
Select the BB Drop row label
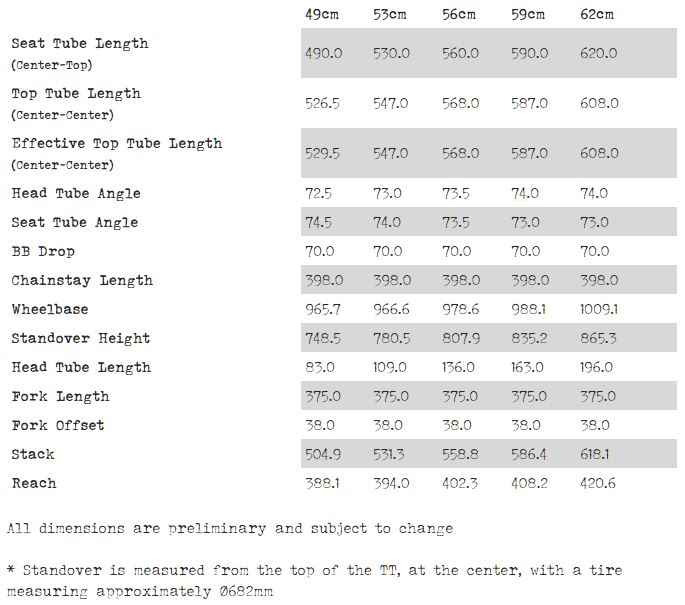tap(43, 251)
